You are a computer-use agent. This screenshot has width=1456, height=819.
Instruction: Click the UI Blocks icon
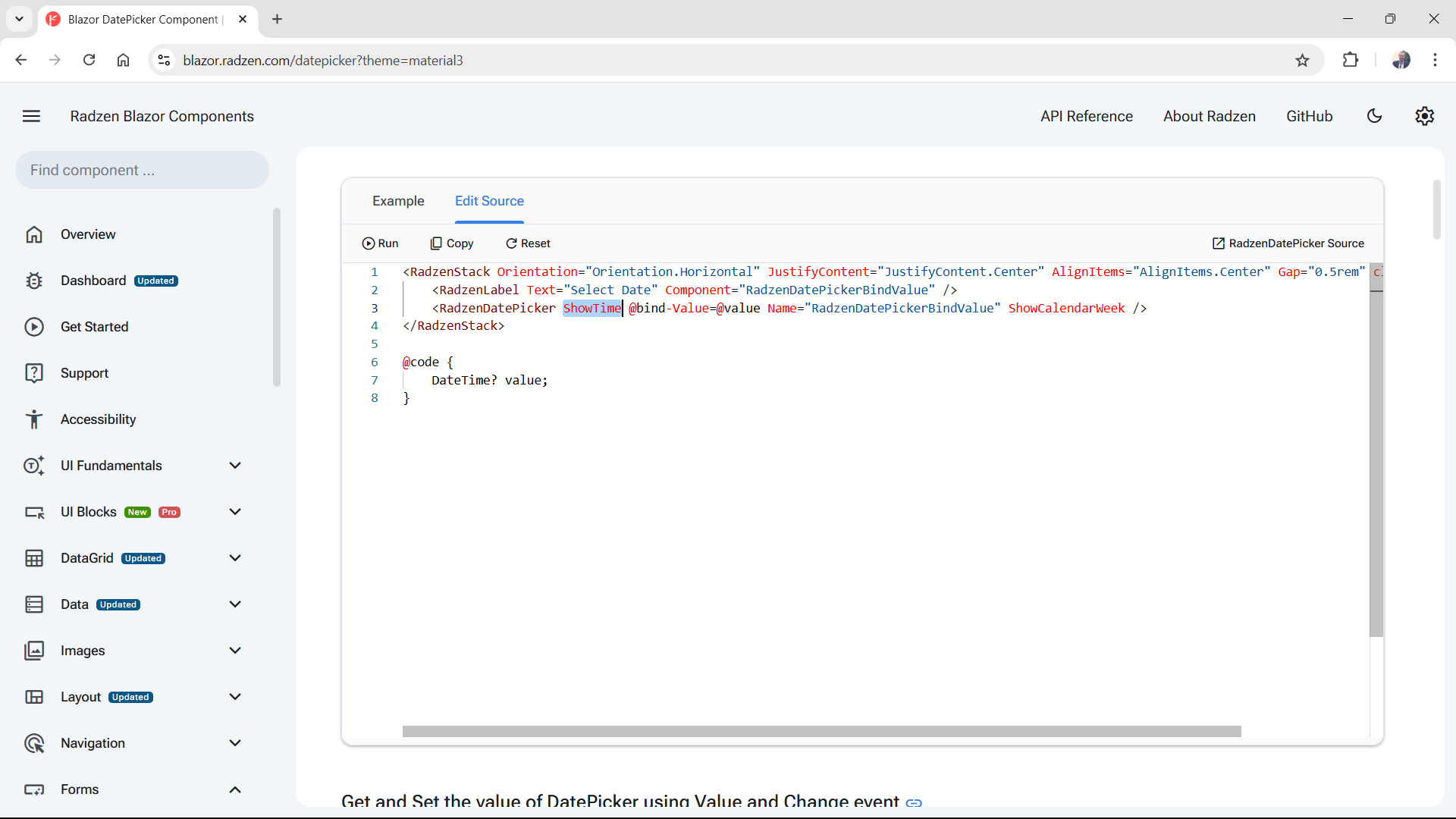(x=34, y=512)
